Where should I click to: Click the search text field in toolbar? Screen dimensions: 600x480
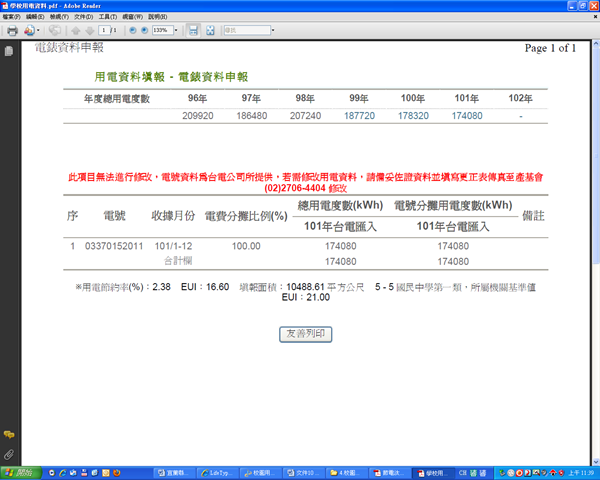[247, 30]
